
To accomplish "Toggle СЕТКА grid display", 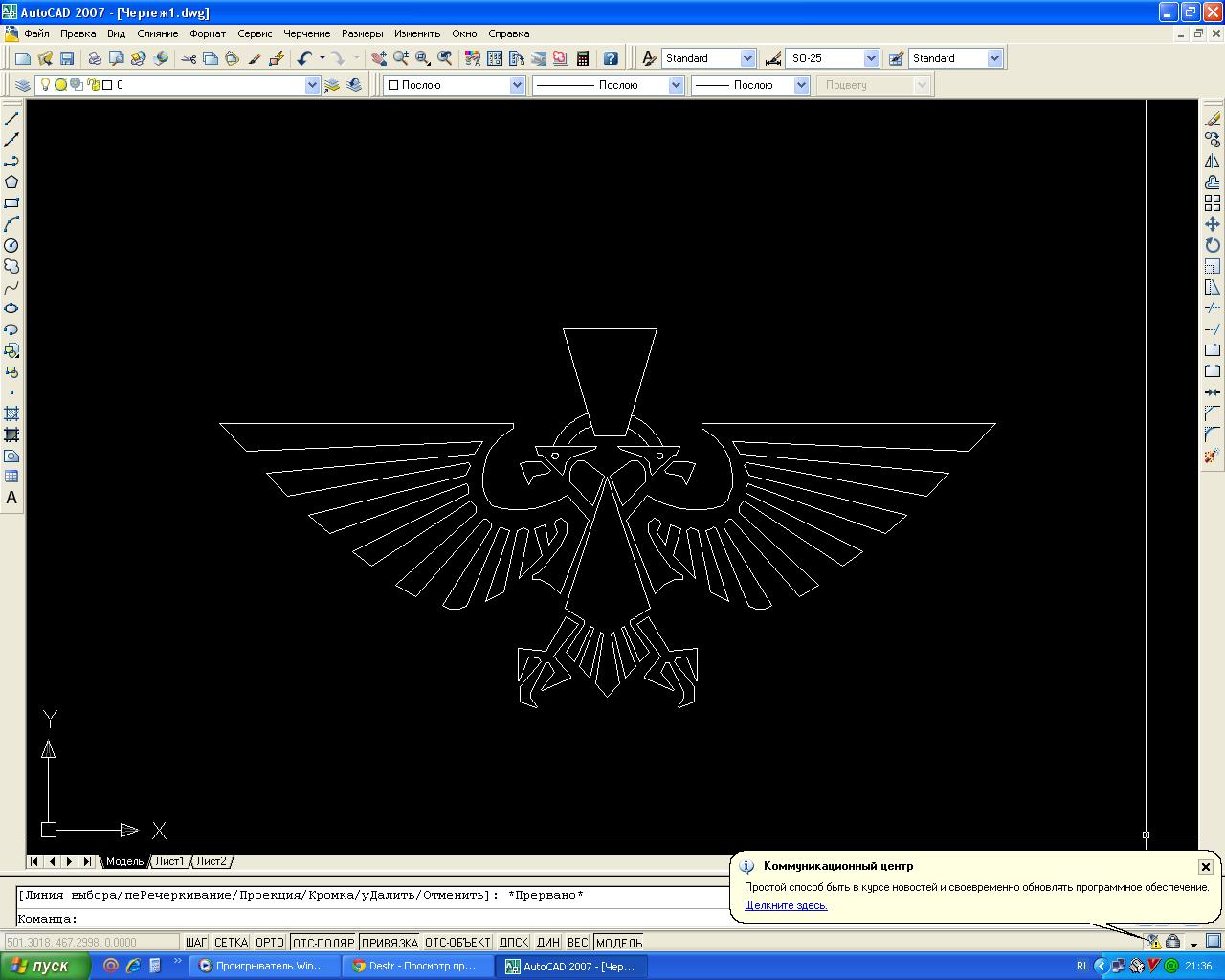I will 231,943.
